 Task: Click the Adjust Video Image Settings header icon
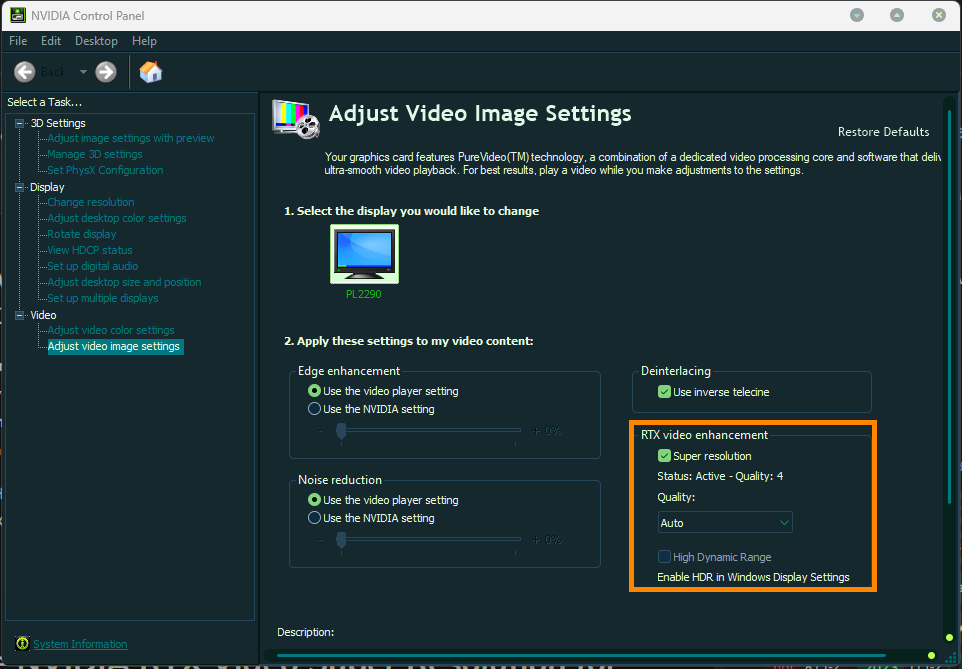tap(296, 118)
